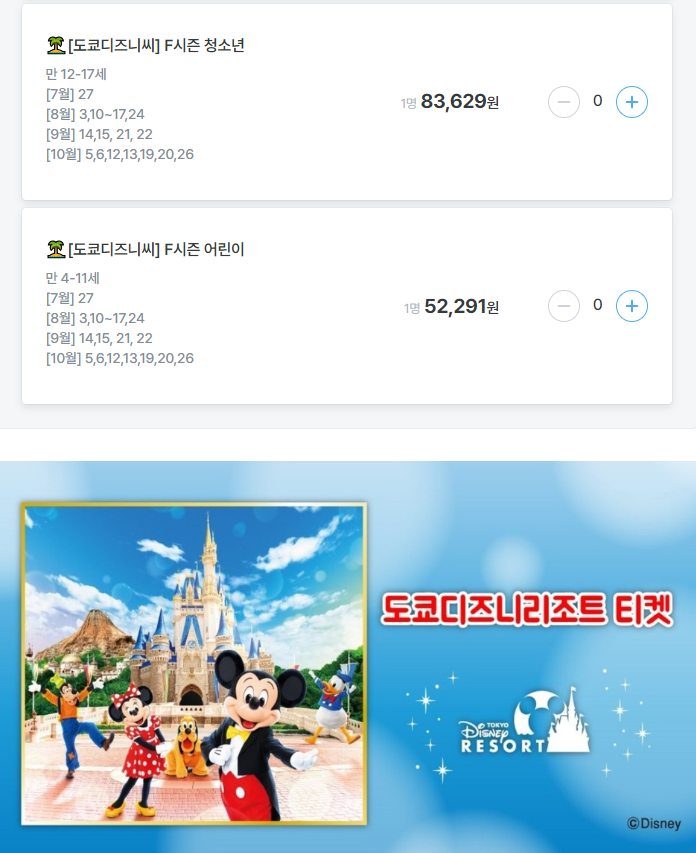Click quantity value of 어린이 ticket
The image size is (696, 853).
[x=598, y=305]
